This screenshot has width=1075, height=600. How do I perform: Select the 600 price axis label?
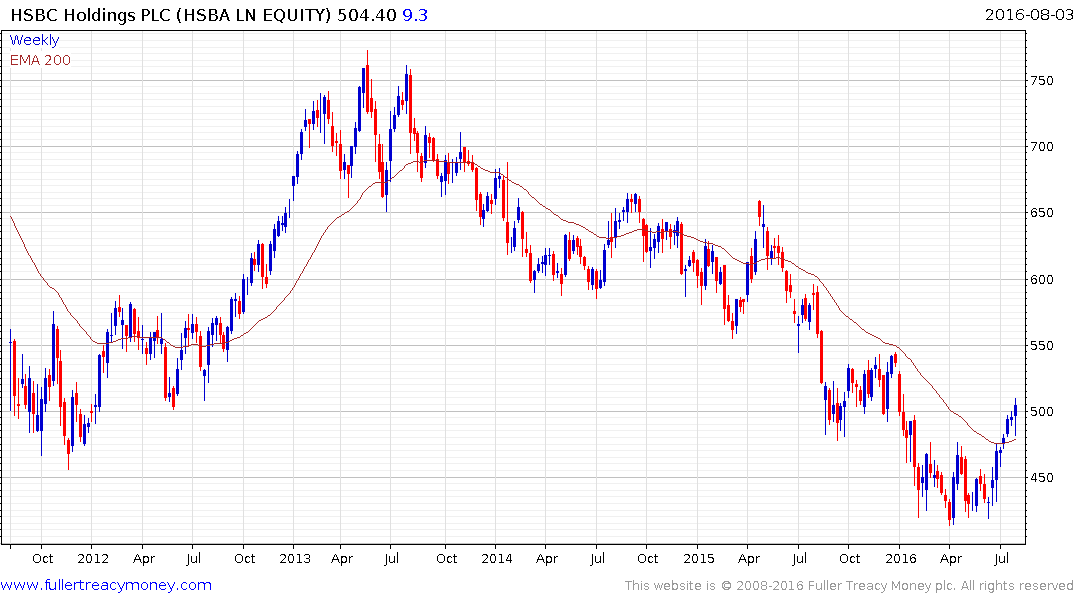pyautogui.click(x=1041, y=280)
